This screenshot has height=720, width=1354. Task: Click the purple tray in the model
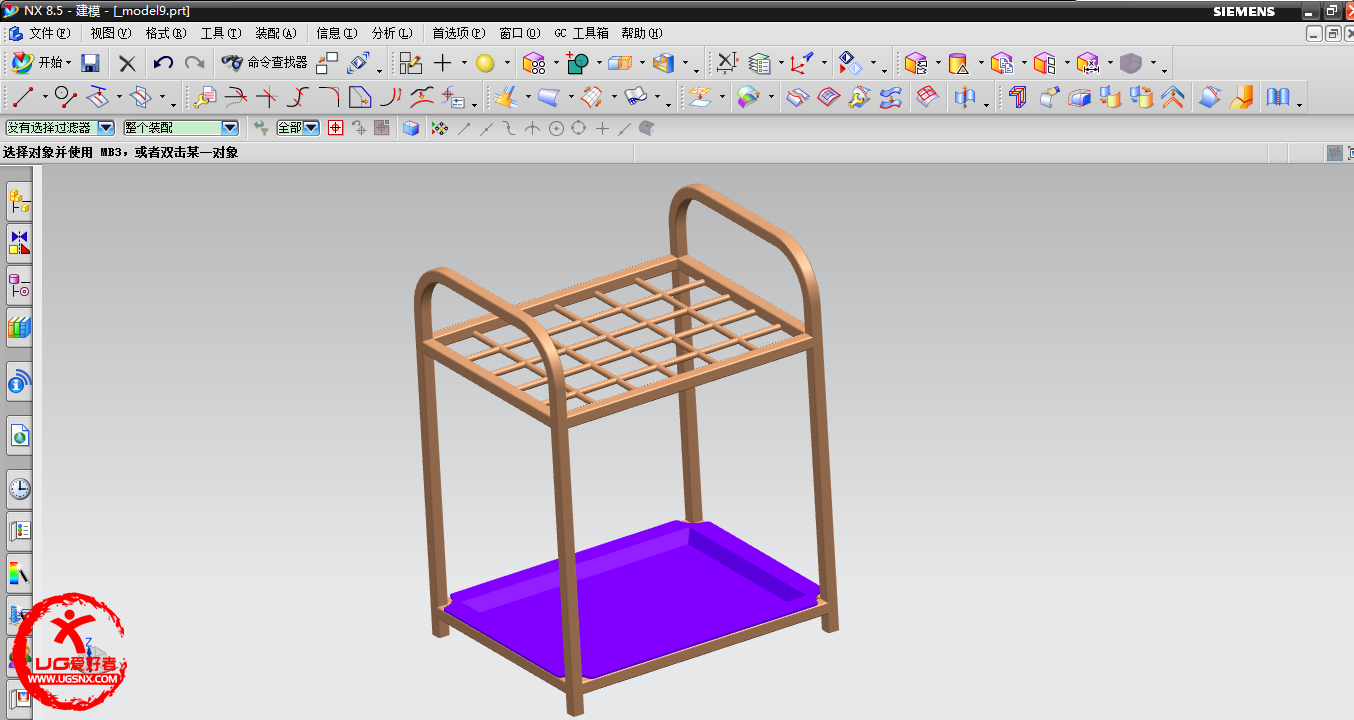tap(640, 600)
